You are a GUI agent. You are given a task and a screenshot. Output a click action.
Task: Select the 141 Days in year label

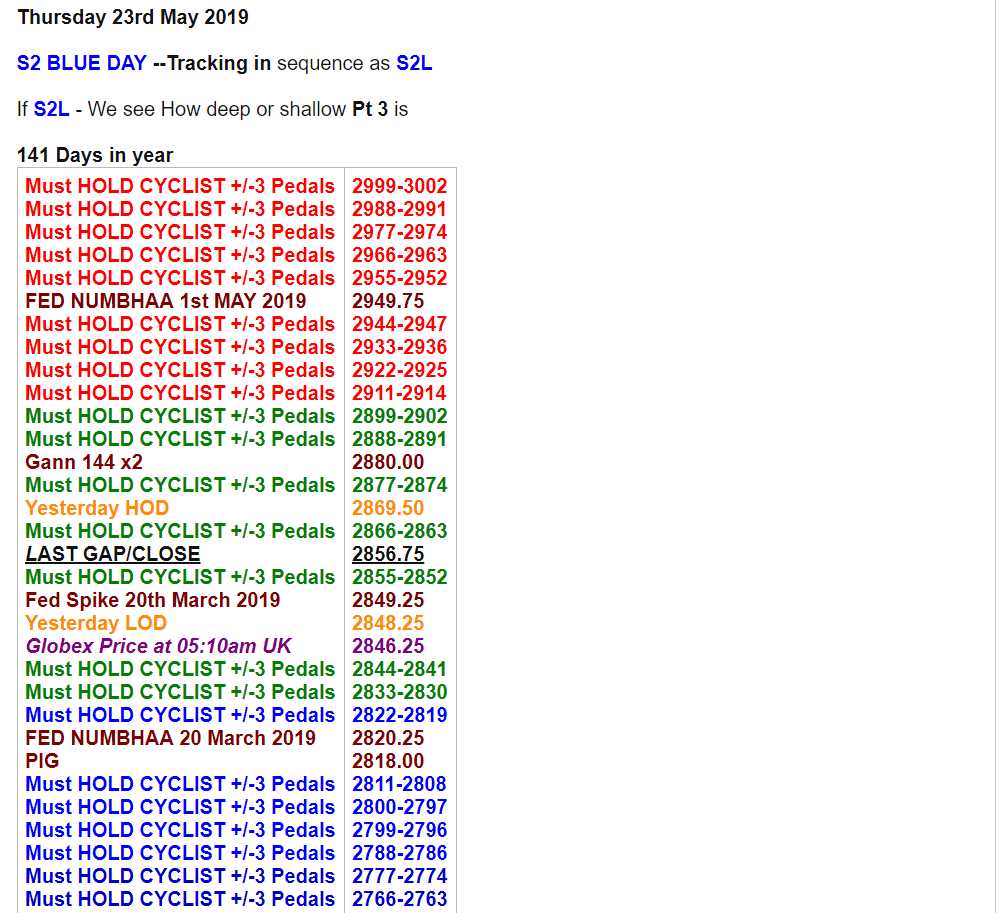coord(95,155)
